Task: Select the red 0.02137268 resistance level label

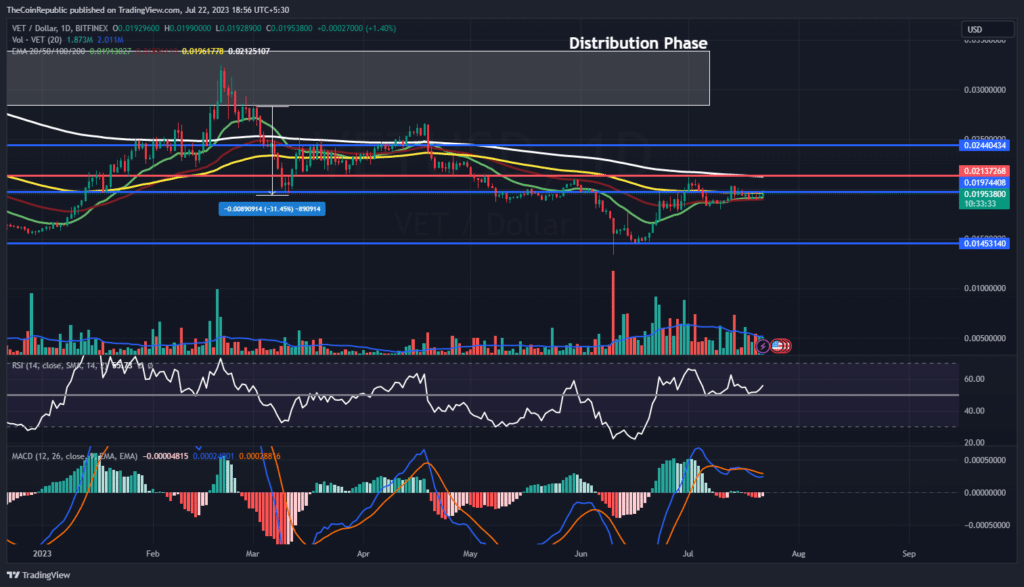Action: tap(985, 172)
